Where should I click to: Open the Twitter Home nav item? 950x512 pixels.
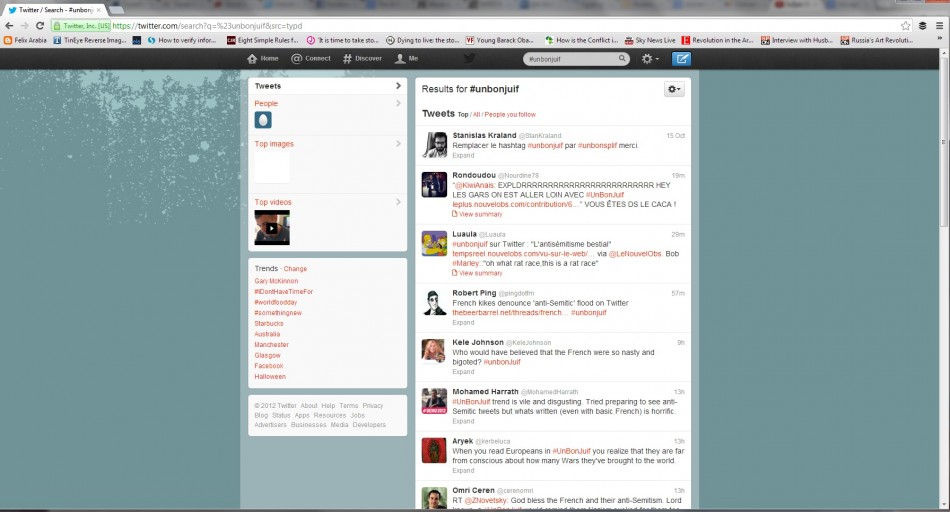coord(263,59)
